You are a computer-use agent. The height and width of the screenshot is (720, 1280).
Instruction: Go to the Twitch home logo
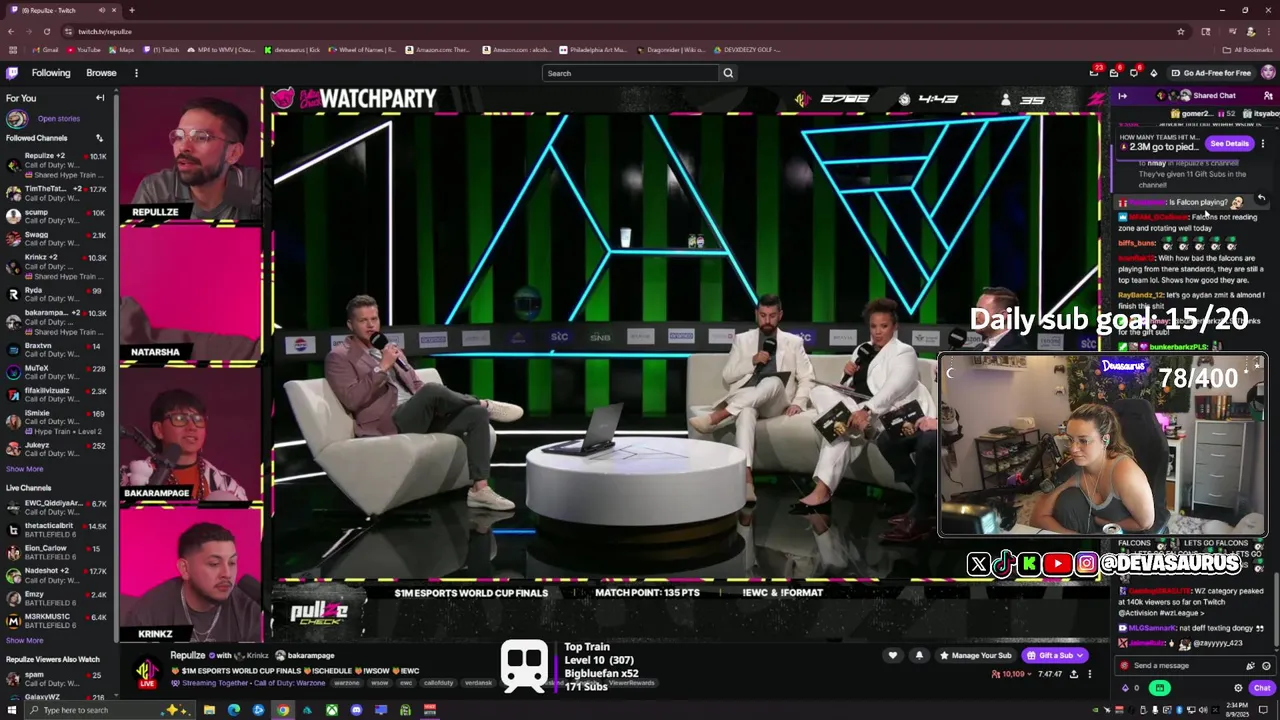(x=12, y=73)
